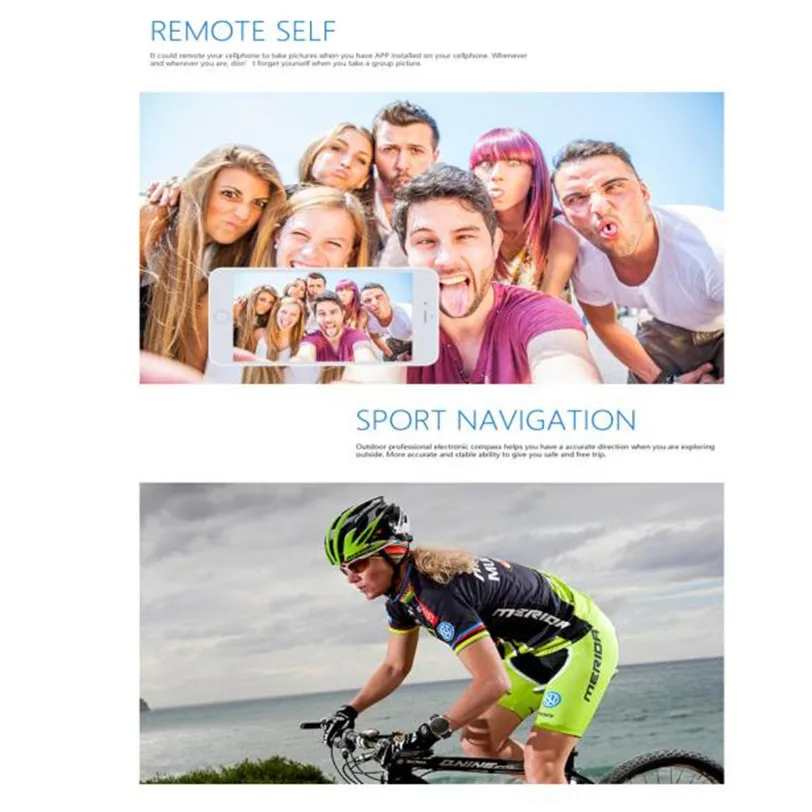Image resolution: width=812 pixels, height=812 pixels.
Task: Click the REMOTE SELF heading
Action: 243,31
